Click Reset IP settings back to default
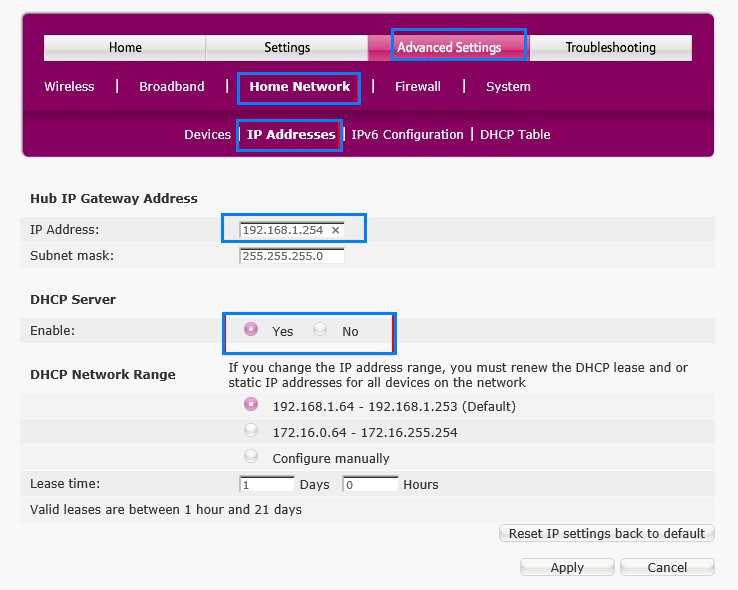 click(607, 534)
